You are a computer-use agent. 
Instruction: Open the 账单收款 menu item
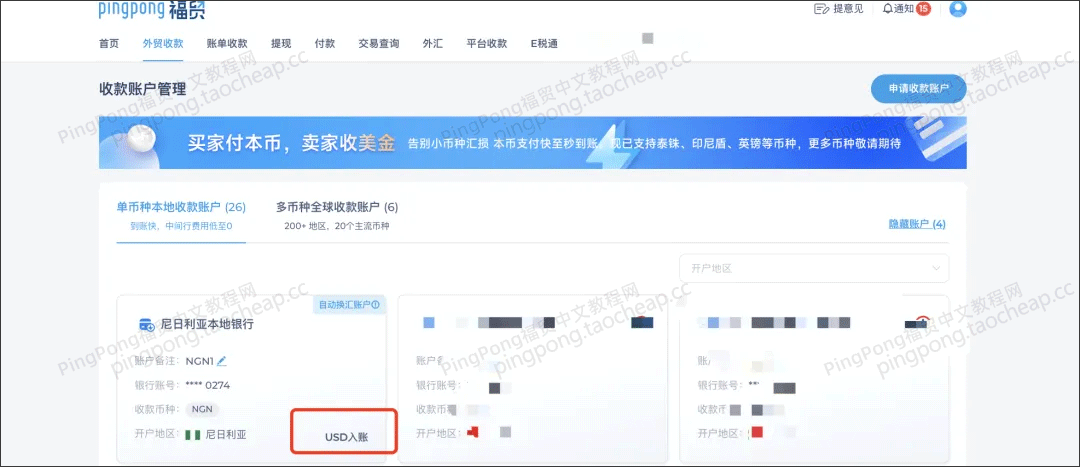coord(227,43)
